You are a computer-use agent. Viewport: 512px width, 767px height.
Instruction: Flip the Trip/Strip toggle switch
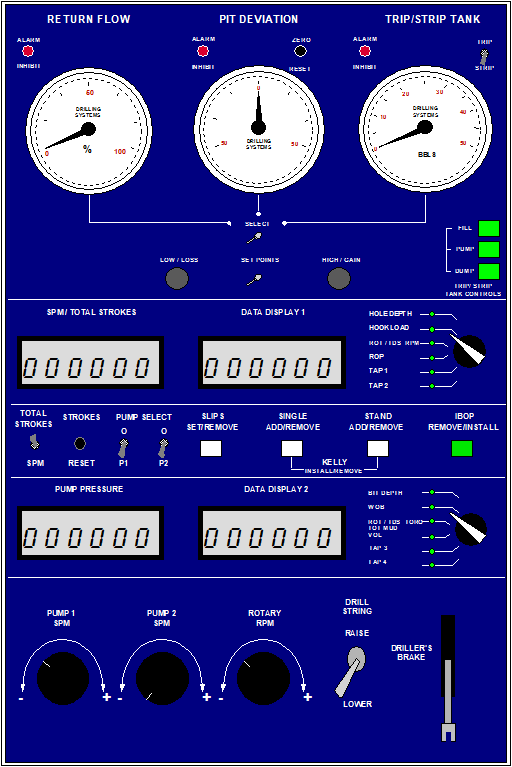(x=484, y=57)
